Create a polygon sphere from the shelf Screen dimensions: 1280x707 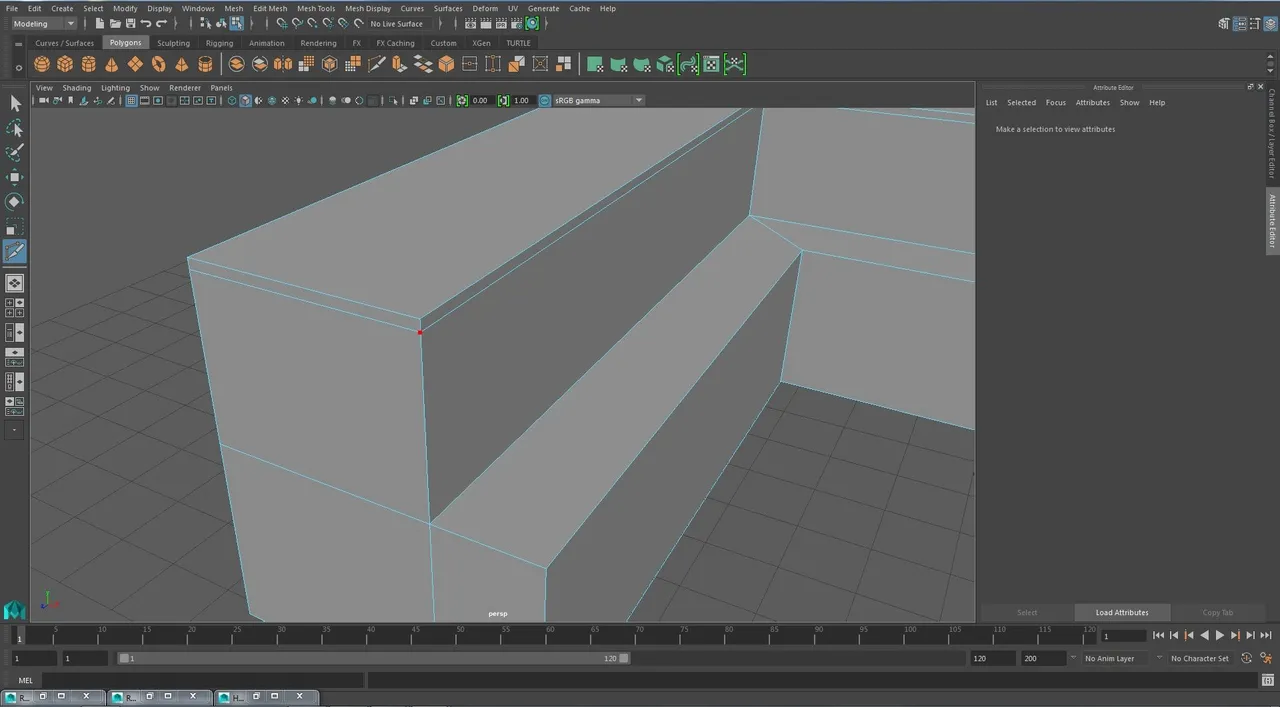[41, 64]
